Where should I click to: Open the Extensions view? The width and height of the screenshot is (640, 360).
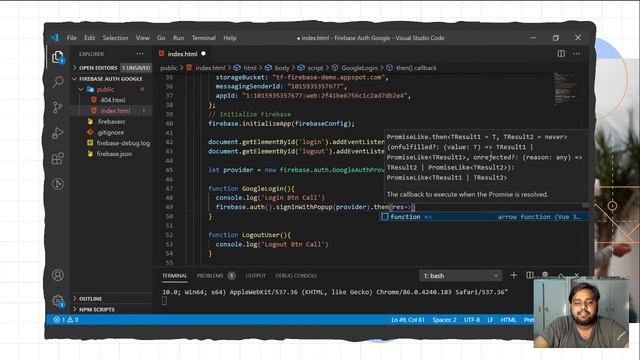tap(58, 158)
